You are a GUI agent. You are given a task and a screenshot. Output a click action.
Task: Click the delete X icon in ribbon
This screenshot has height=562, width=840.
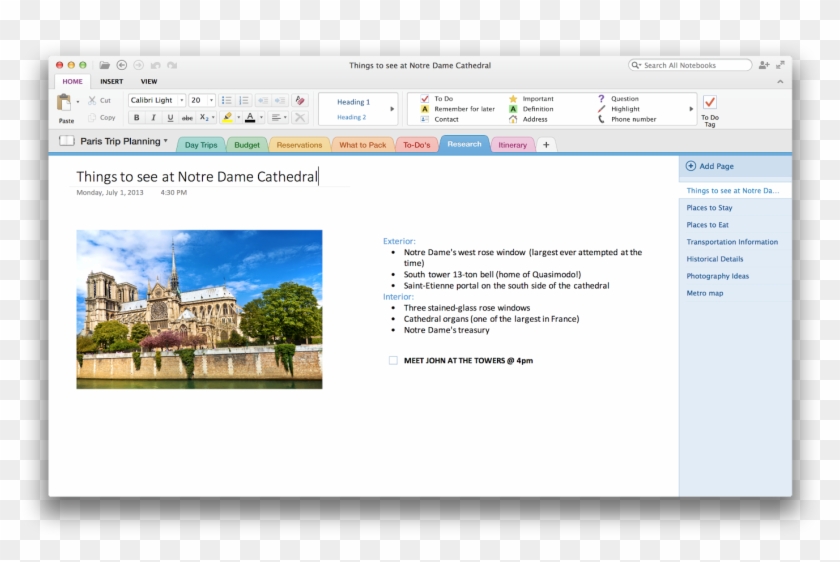[300, 117]
